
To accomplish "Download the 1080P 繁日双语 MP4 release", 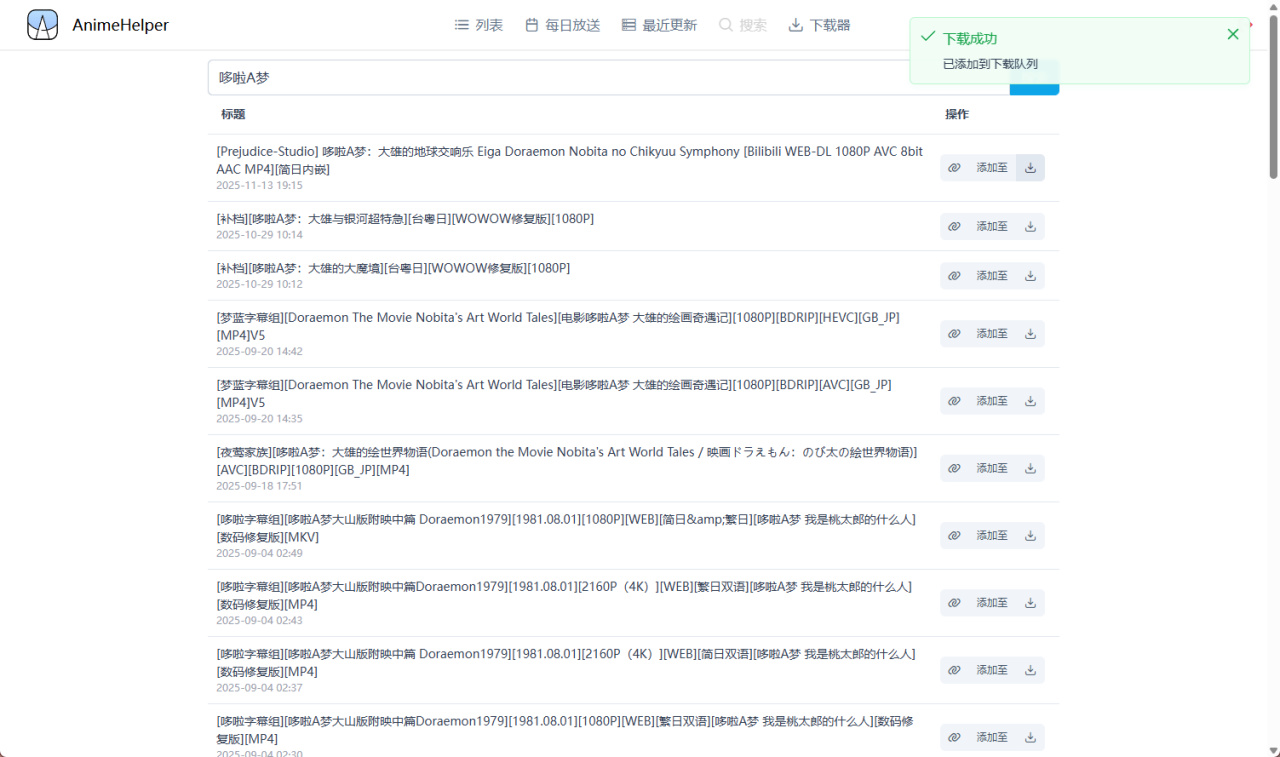I will (1030, 737).
